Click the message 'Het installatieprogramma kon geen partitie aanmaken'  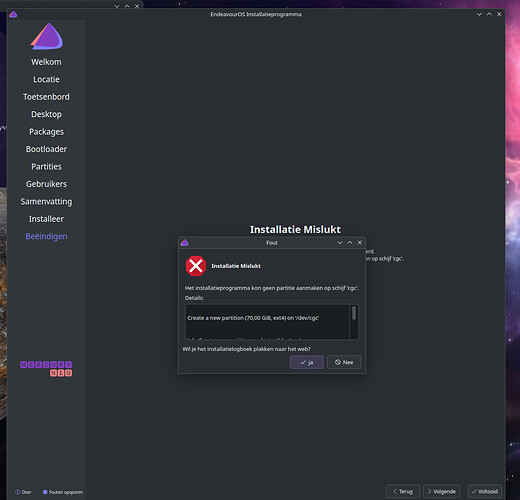pyautogui.click(x=271, y=288)
